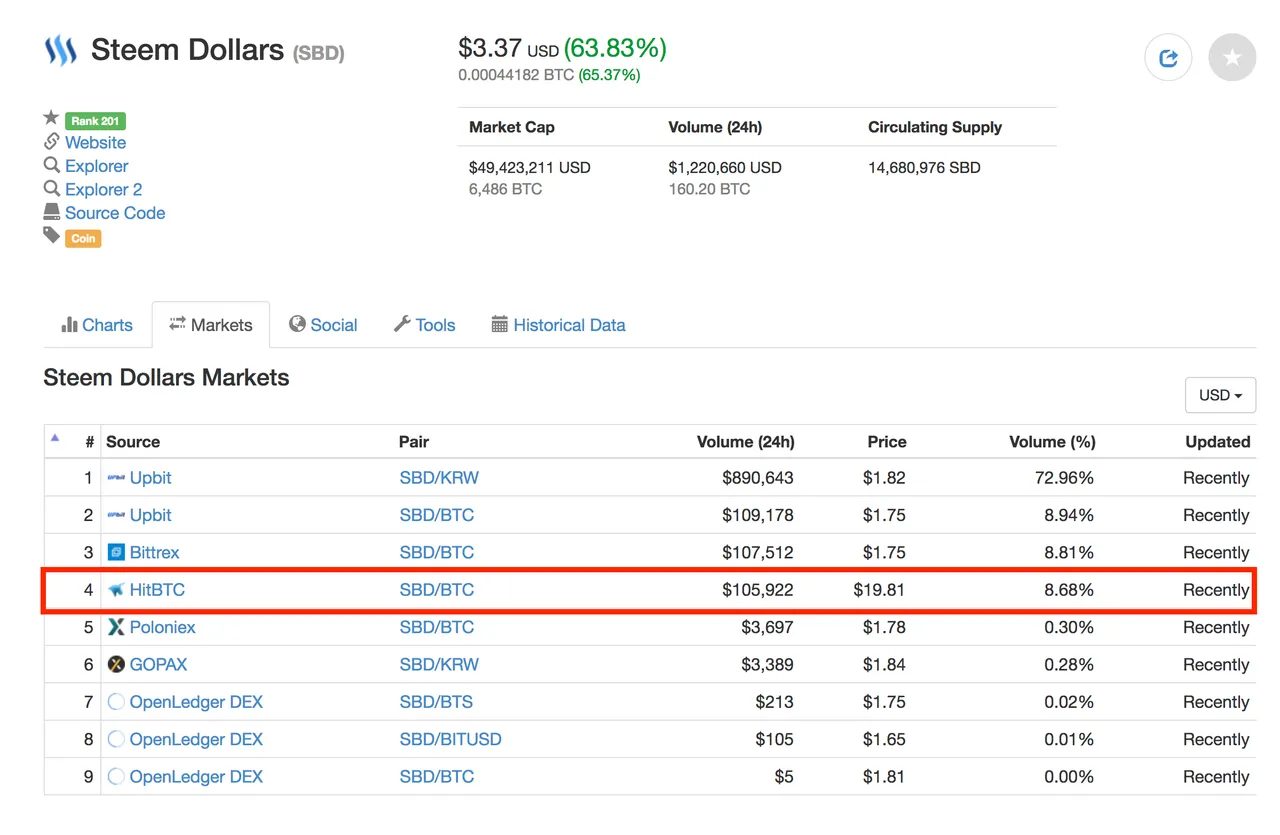The height and width of the screenshot is (835, 1280).
Task: Click the share arrow icon button
Action: coord(1168,58)
